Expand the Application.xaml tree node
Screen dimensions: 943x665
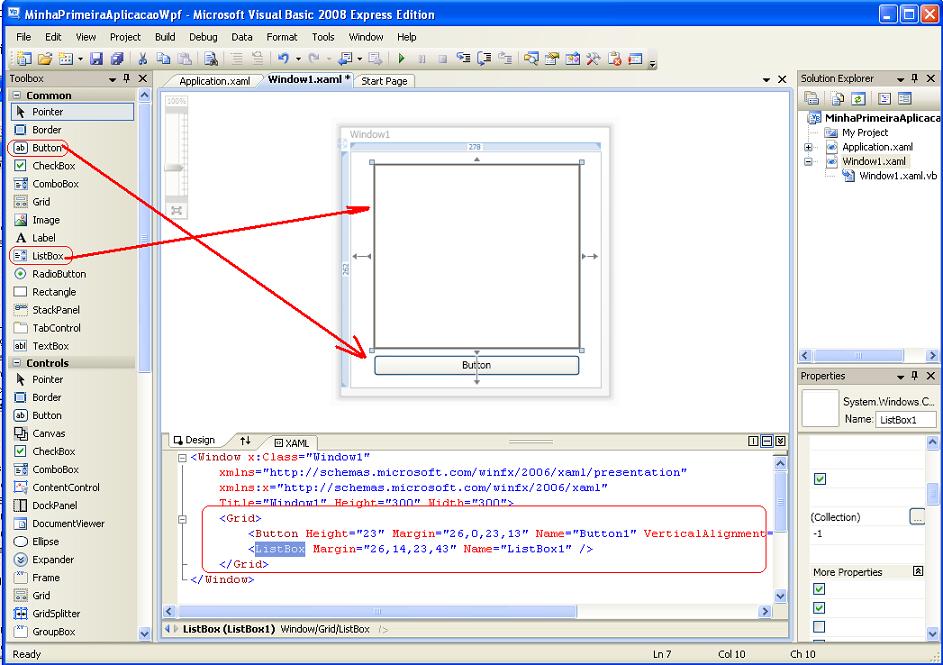(x=808, y=147)
